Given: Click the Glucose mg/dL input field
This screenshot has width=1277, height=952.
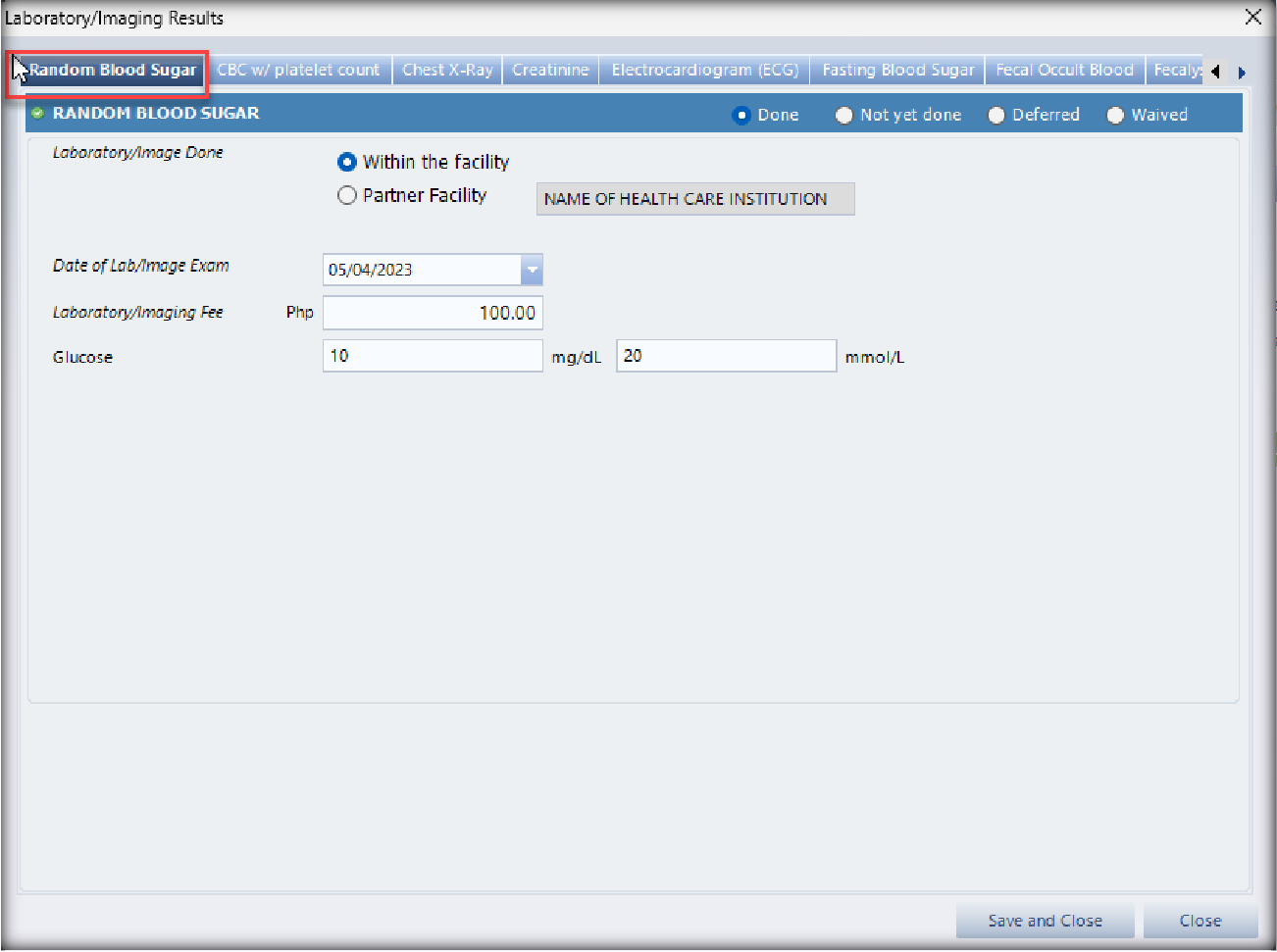Looking at the screenshot, I should [432, 356].
